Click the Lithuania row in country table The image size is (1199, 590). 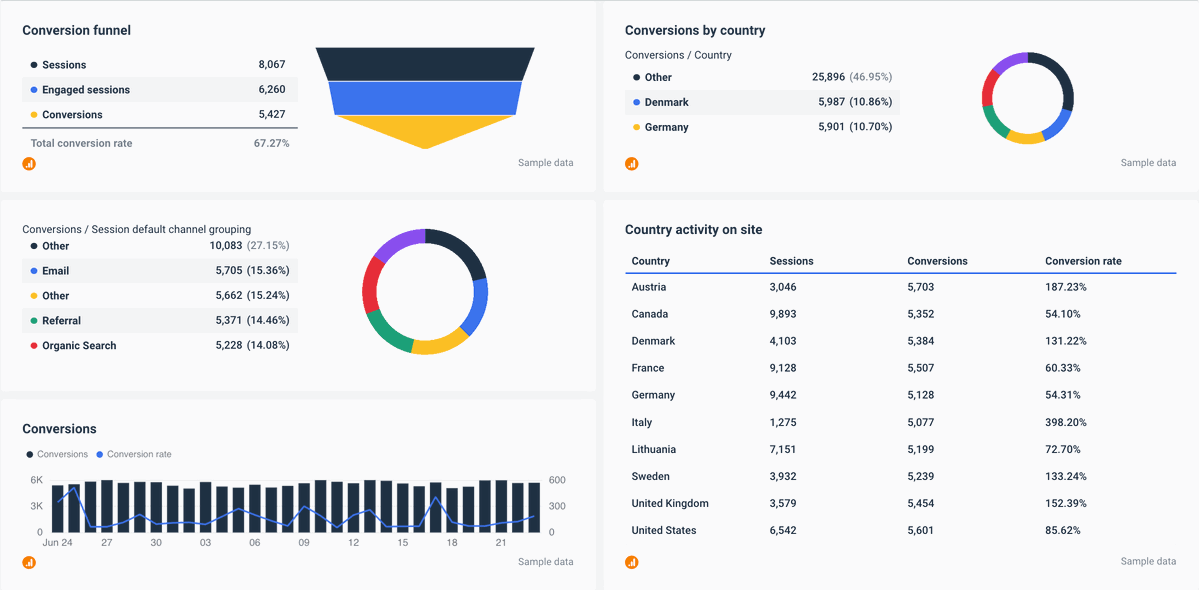coord(901,449)
